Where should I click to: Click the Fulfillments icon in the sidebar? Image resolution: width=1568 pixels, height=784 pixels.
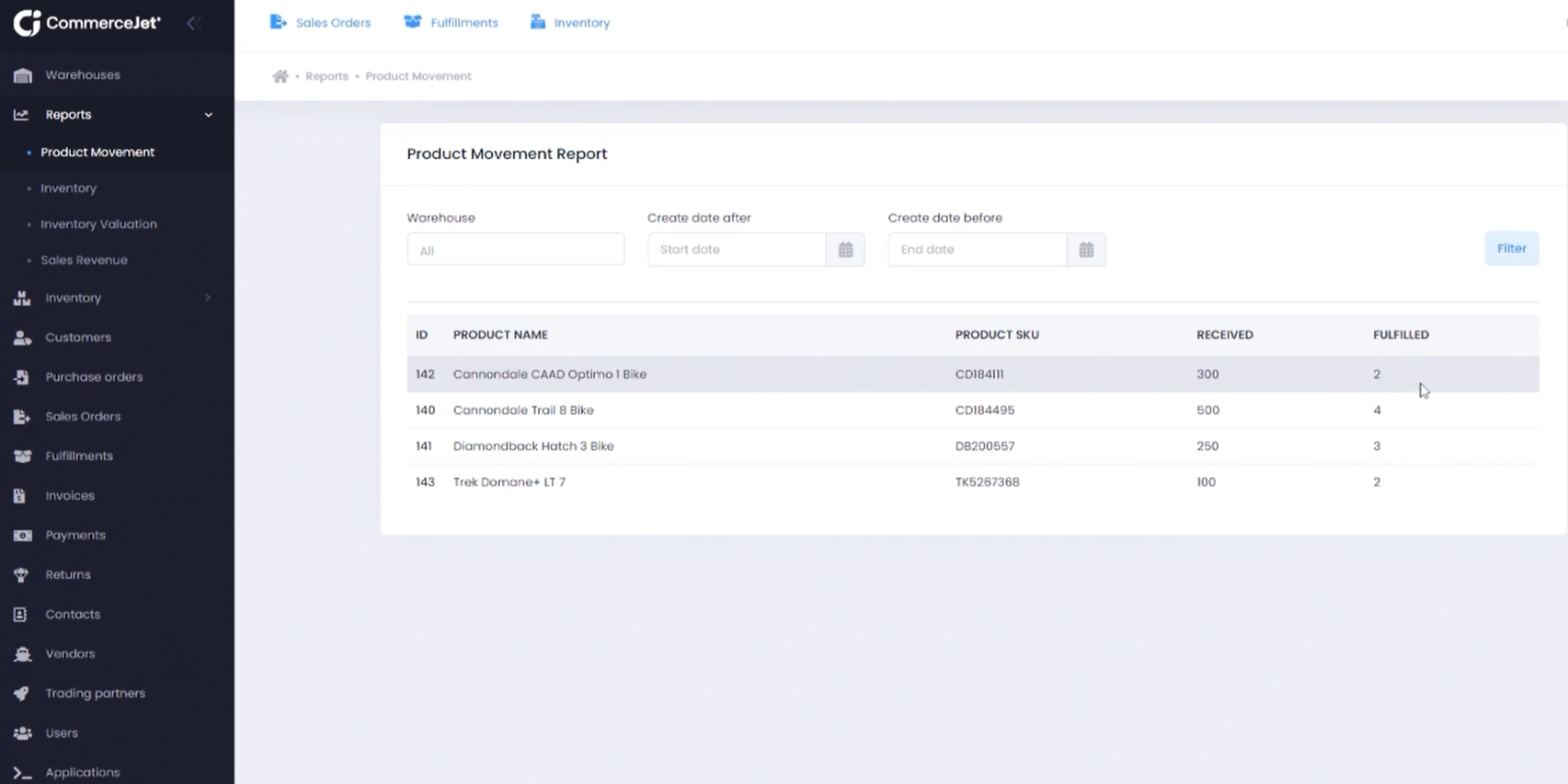[x=22, y=456]
